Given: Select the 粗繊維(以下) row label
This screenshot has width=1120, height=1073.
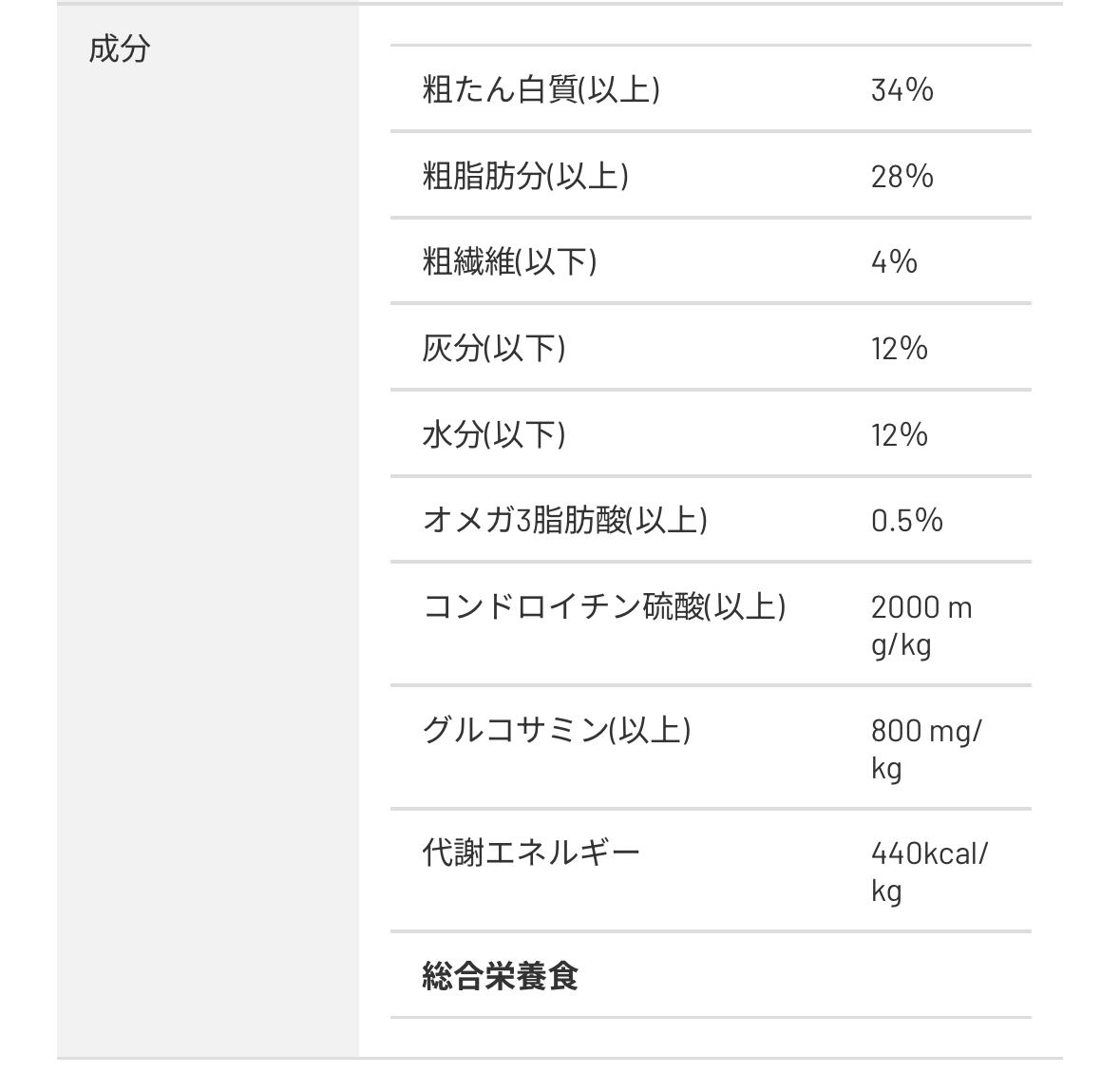Looking at the screenshot, I should (x=509, y=261).
